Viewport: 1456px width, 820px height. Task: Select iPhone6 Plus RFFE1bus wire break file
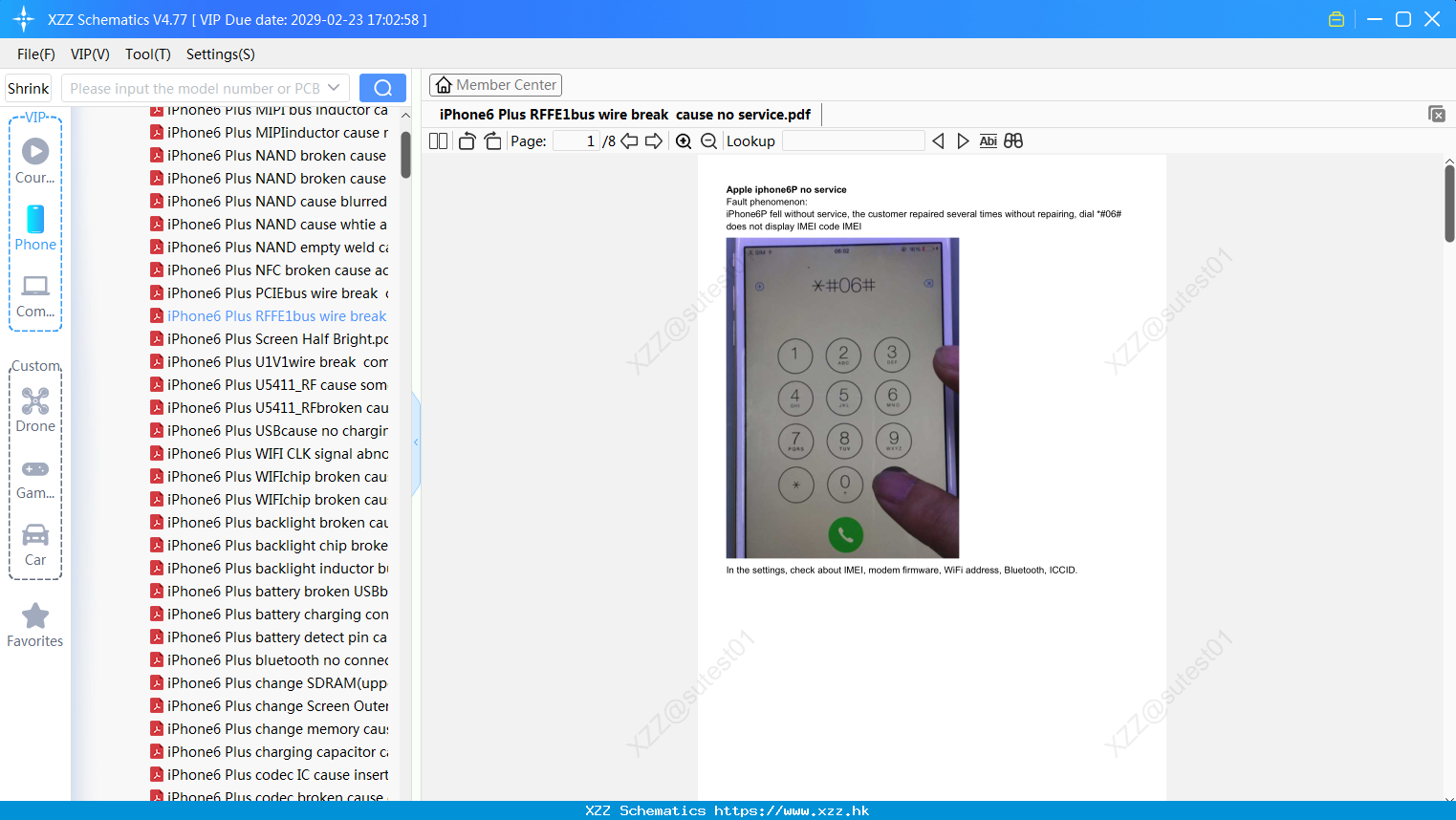pos(269,316)
